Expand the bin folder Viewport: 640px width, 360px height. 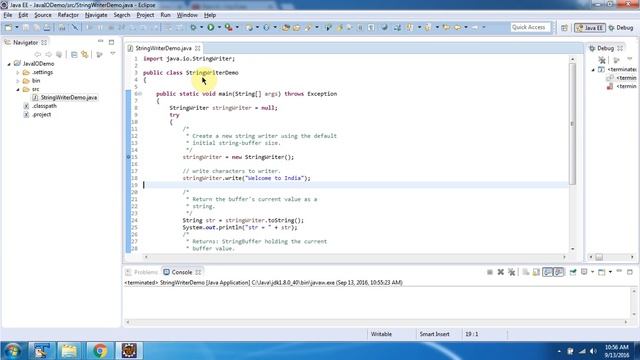click(x=18, y=81)
